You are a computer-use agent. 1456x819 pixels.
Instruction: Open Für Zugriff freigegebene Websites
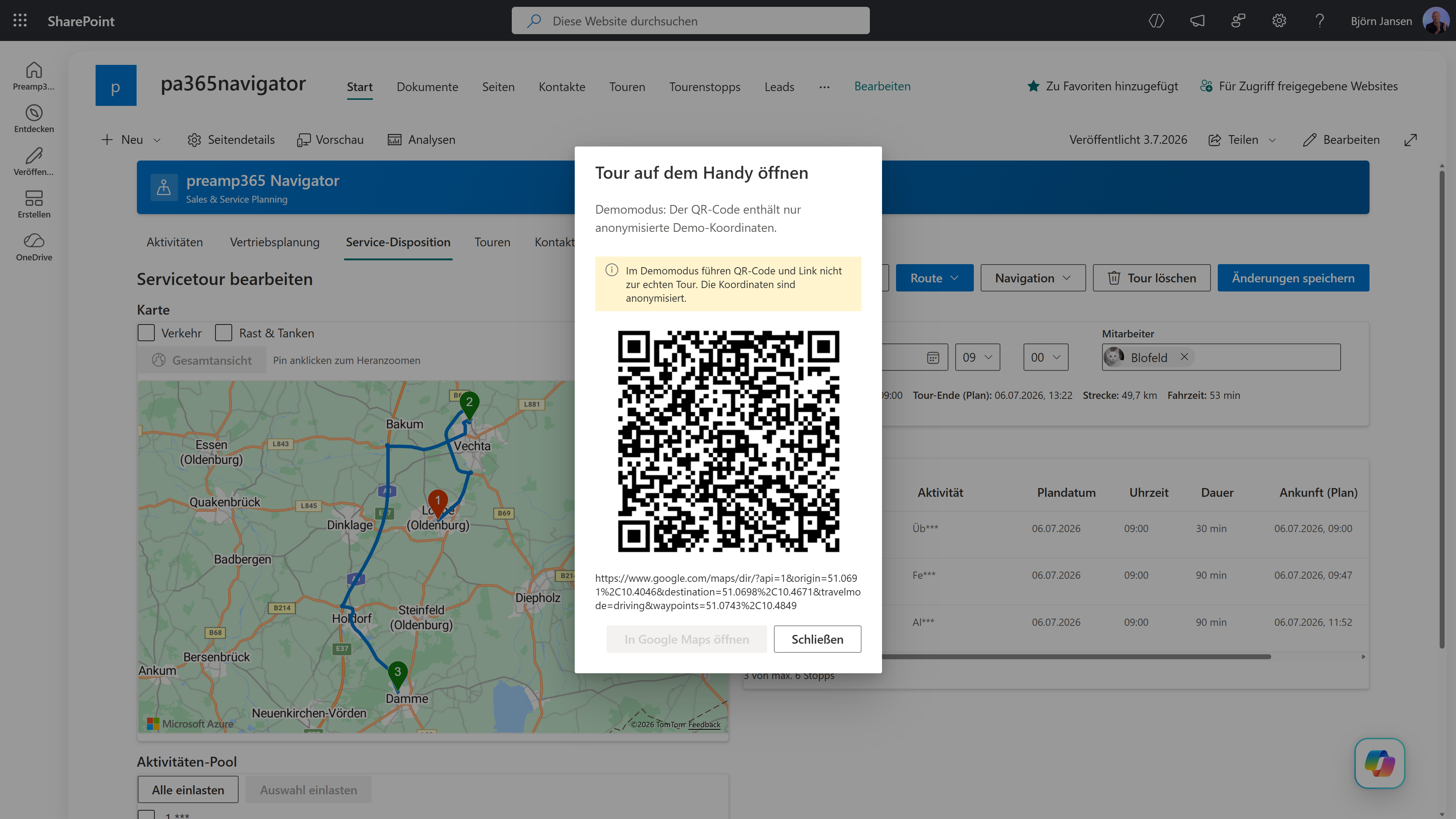(x=1298, y=86)
